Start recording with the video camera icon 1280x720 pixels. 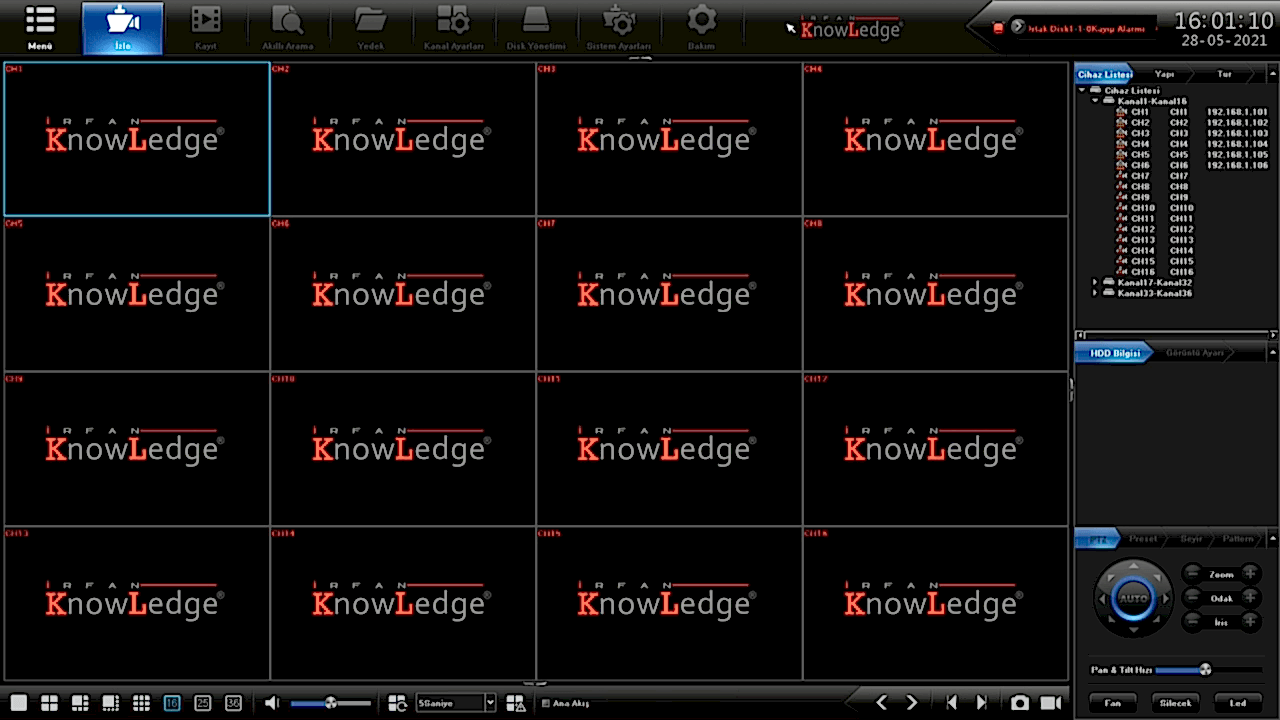(x=1050, y=703)
